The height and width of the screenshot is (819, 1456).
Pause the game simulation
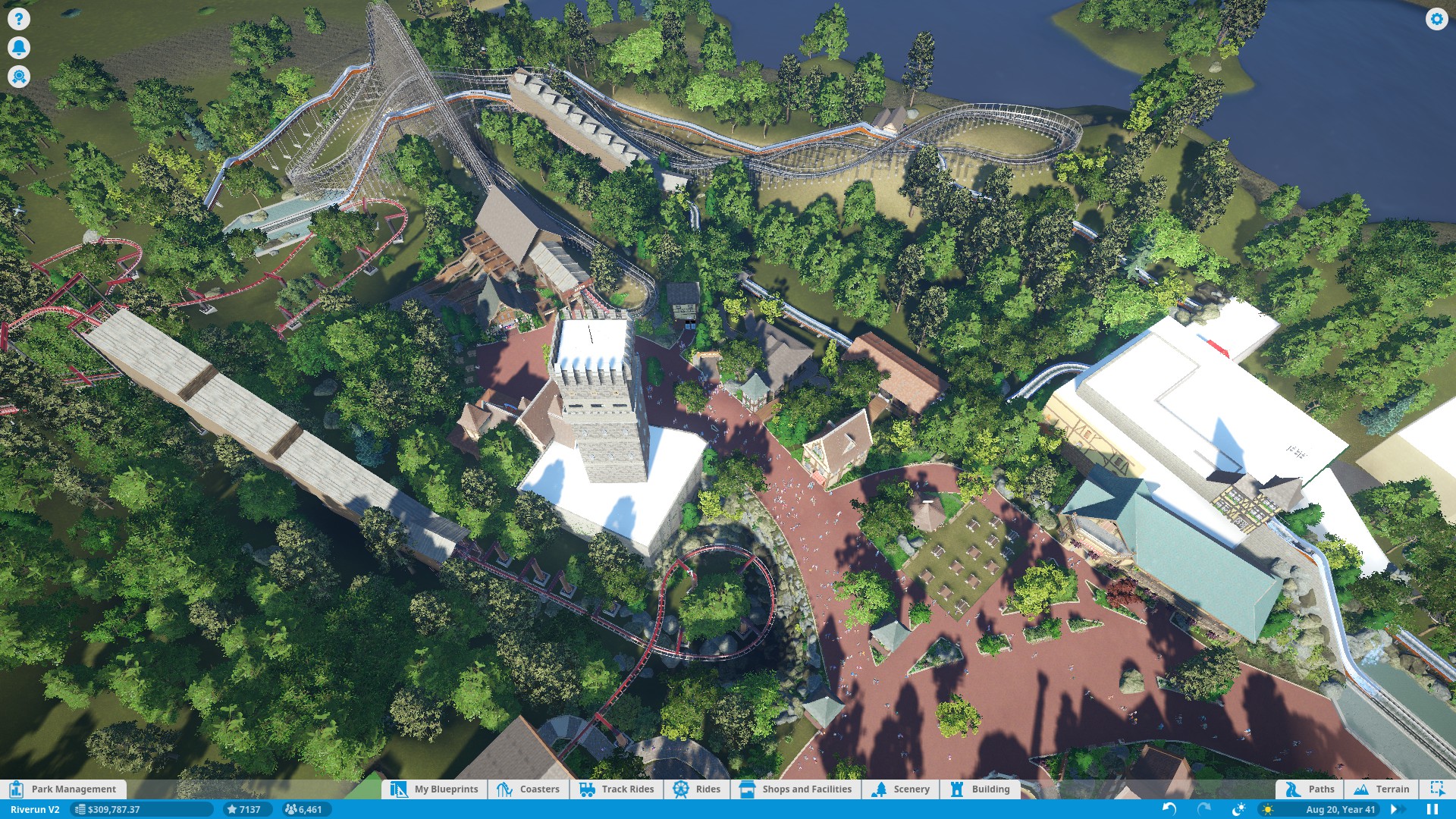click(1432, 809)
